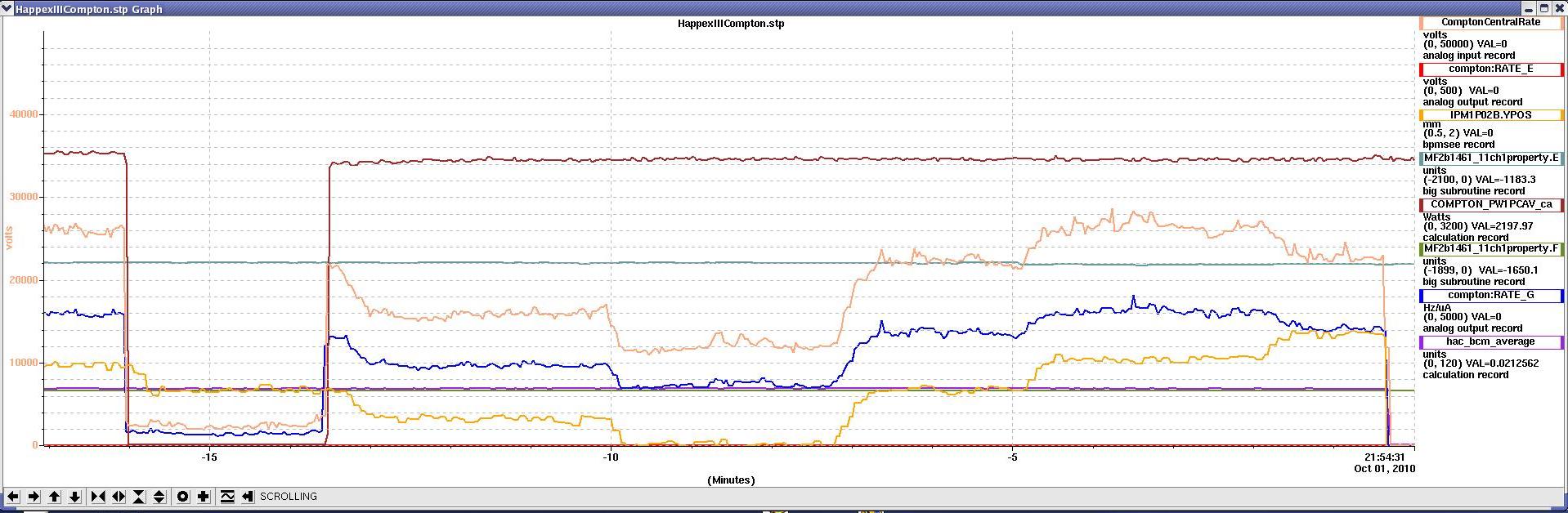Screen dimensions: 1568x513
Task: Select the MF2b1461_11ch1property.F legend entry
Action: point(1491,248)
